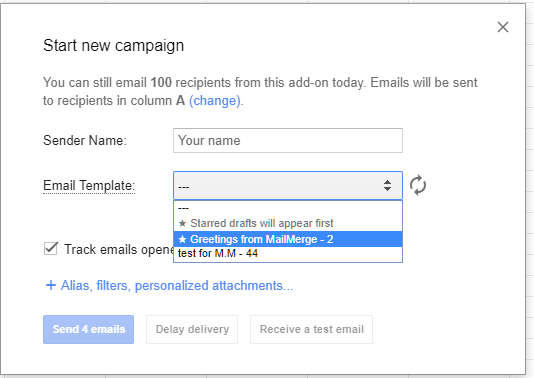Choose Greetings from MailMerge - 2 template
This screenshot has width=534, height=378.
(x=288, y=239)
